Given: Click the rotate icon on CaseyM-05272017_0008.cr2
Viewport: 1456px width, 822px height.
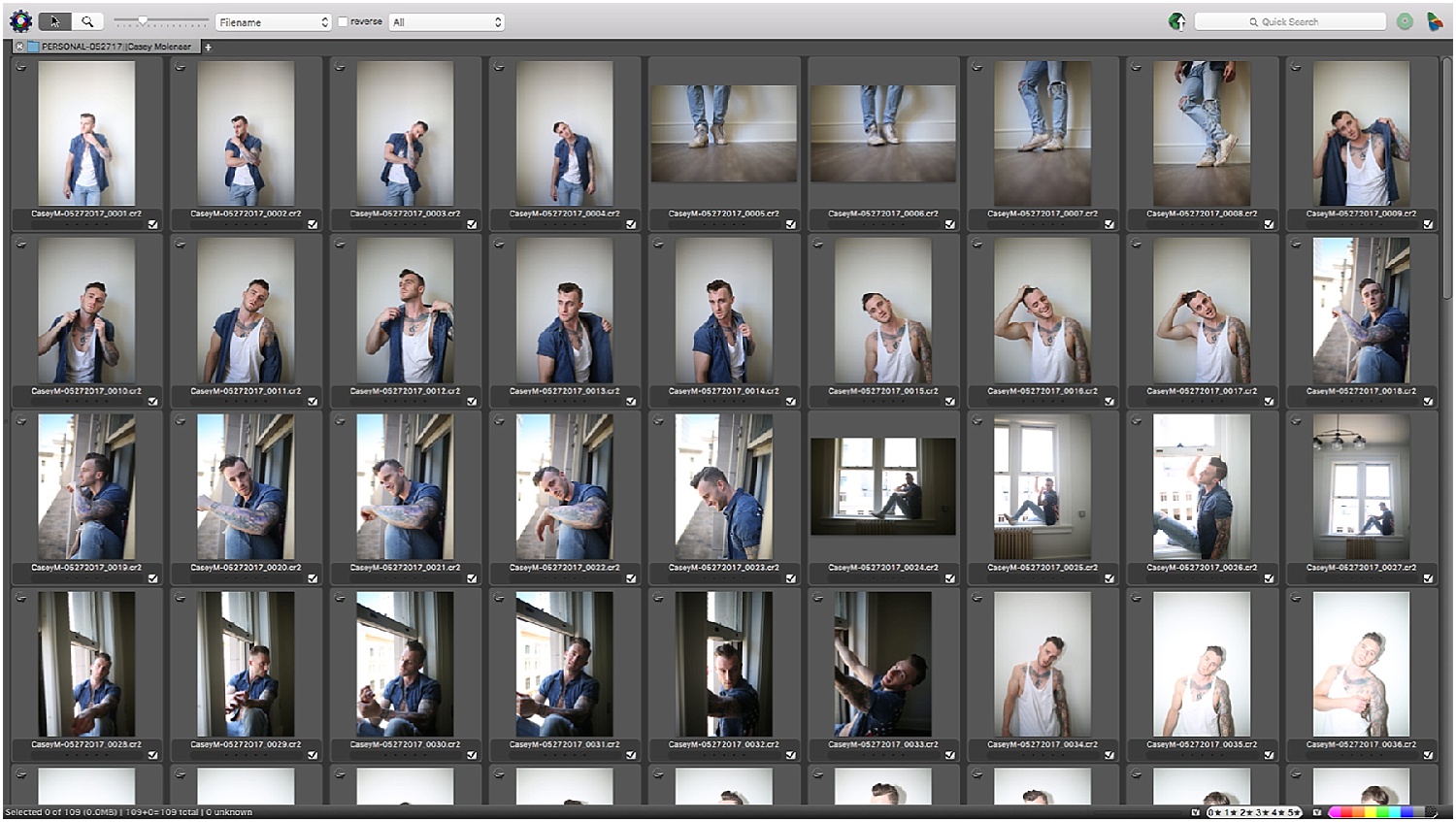Looking at the screenshot, I should point(1137,67).
